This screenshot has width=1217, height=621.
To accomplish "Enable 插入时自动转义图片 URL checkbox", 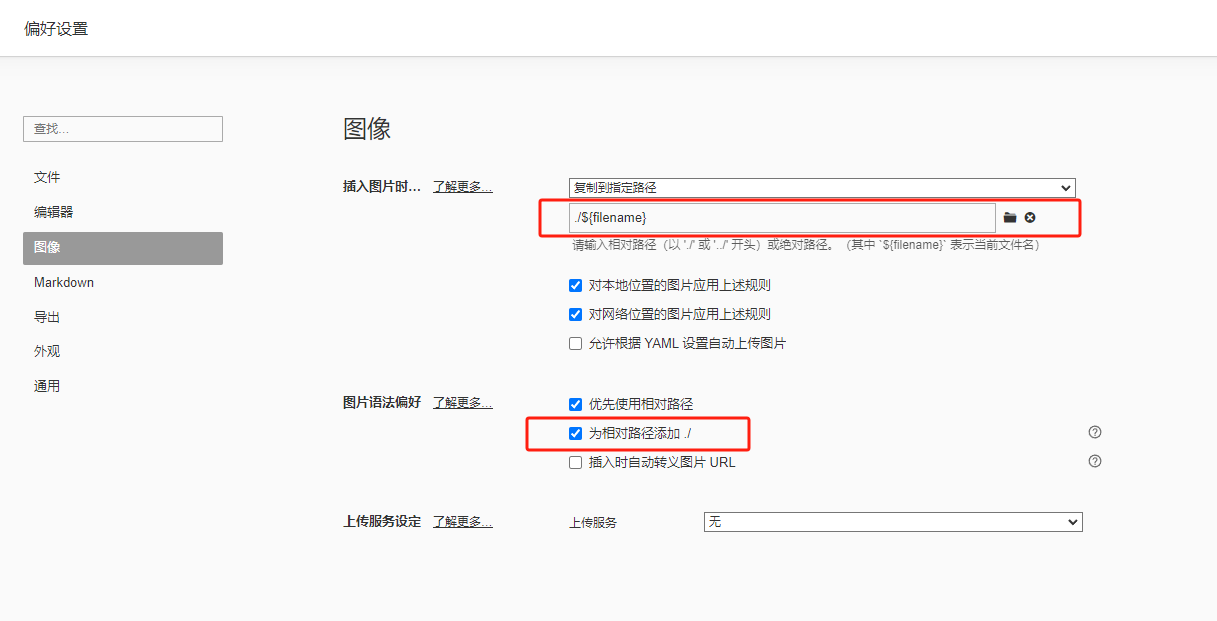I will pyautogui.click(x=575, y=463).
